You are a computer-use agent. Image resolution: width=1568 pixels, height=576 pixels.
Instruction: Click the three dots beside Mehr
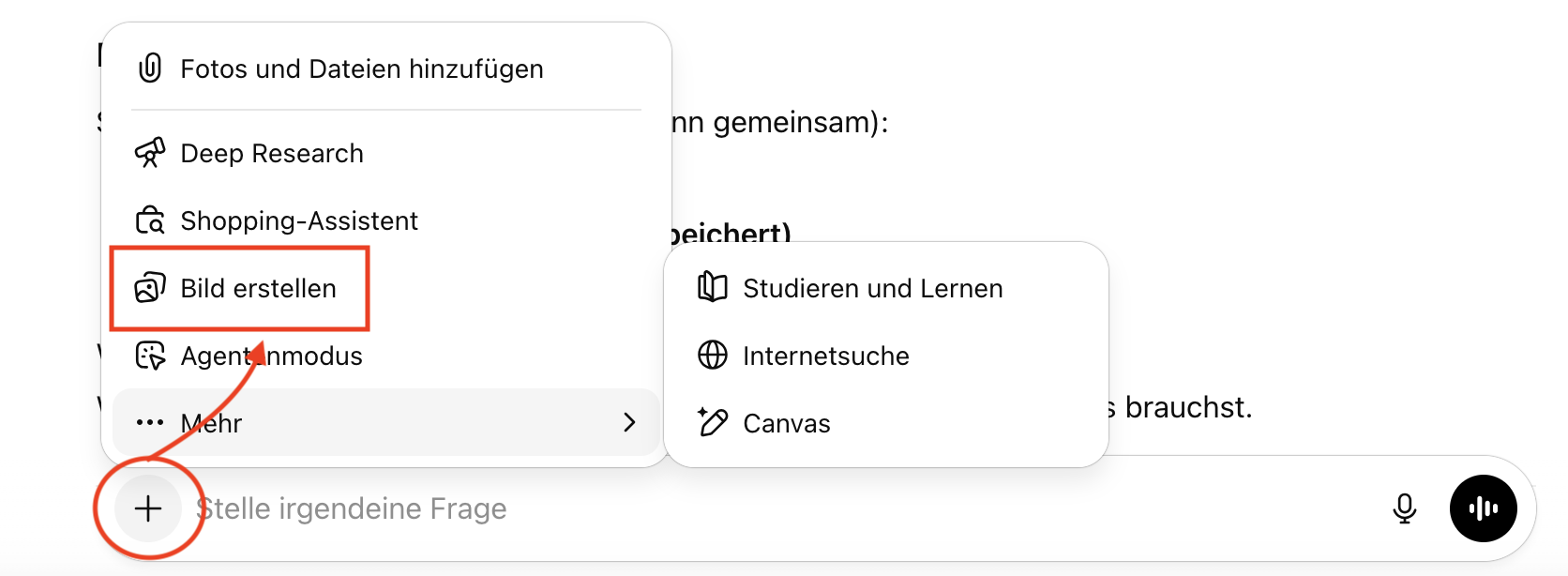pos(150,423)
